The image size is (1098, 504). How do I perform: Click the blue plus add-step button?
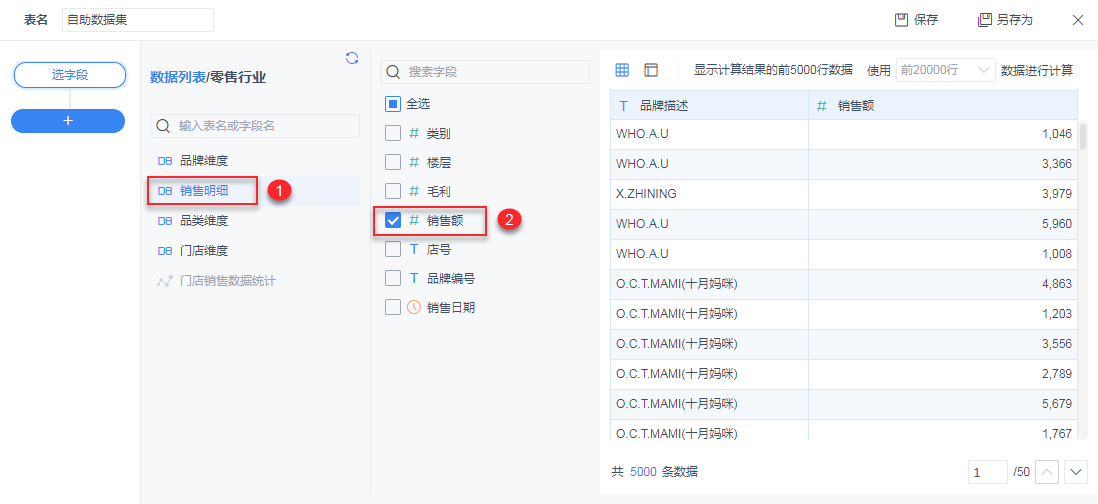68,120
